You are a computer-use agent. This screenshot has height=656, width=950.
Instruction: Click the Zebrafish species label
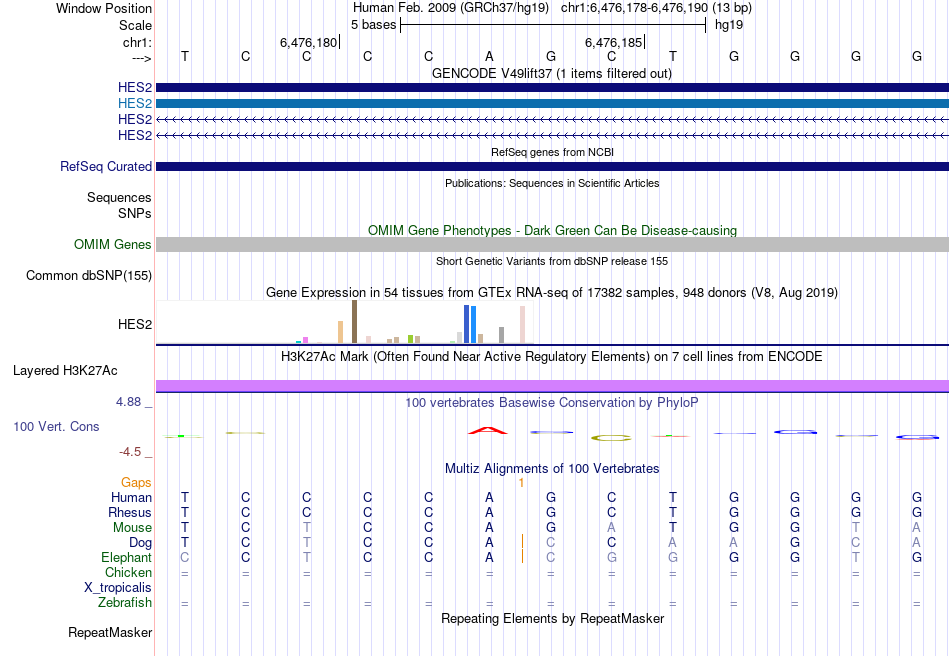point(125,603)
